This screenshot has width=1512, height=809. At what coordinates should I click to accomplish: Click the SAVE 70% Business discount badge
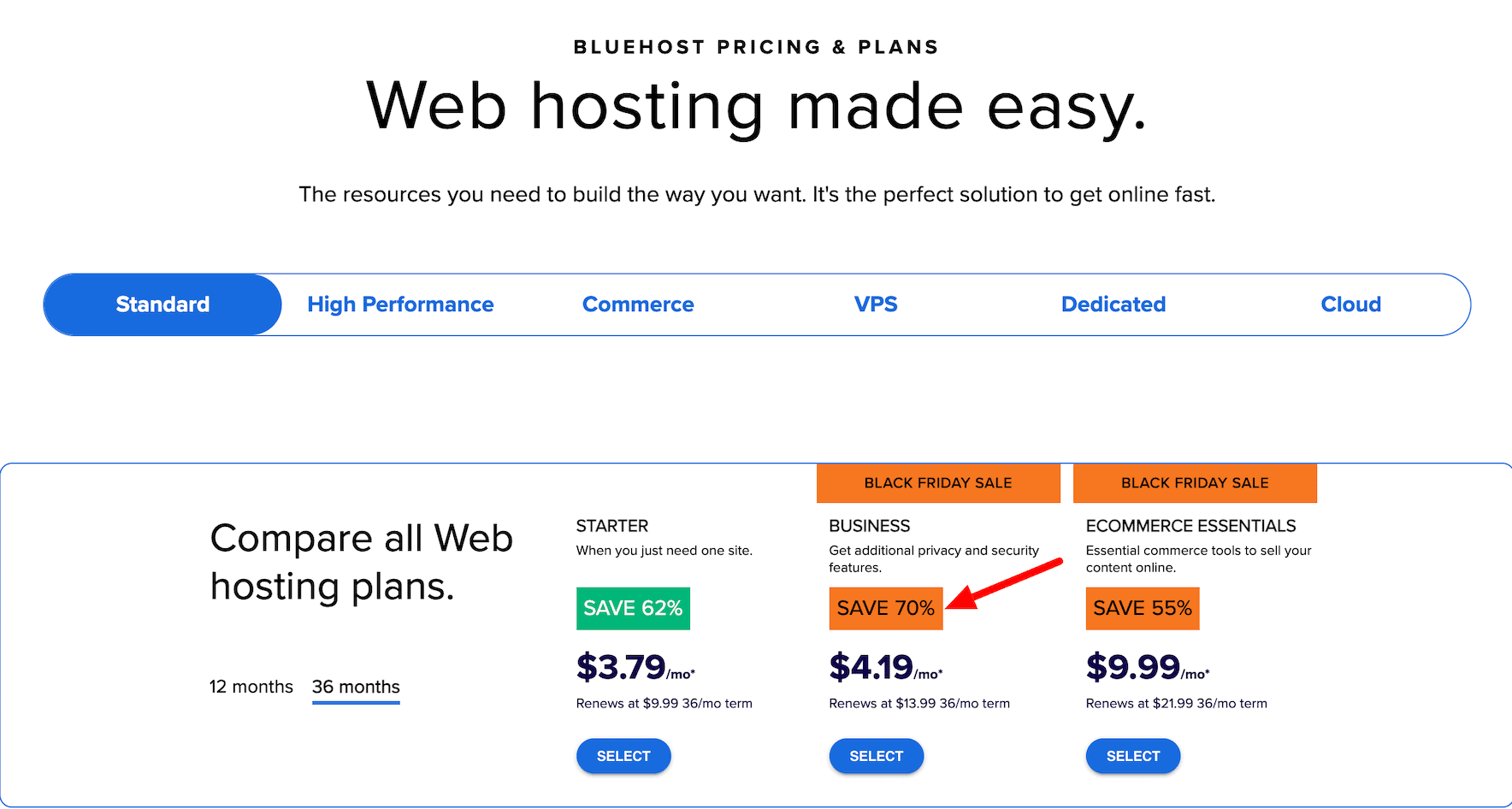885,608
